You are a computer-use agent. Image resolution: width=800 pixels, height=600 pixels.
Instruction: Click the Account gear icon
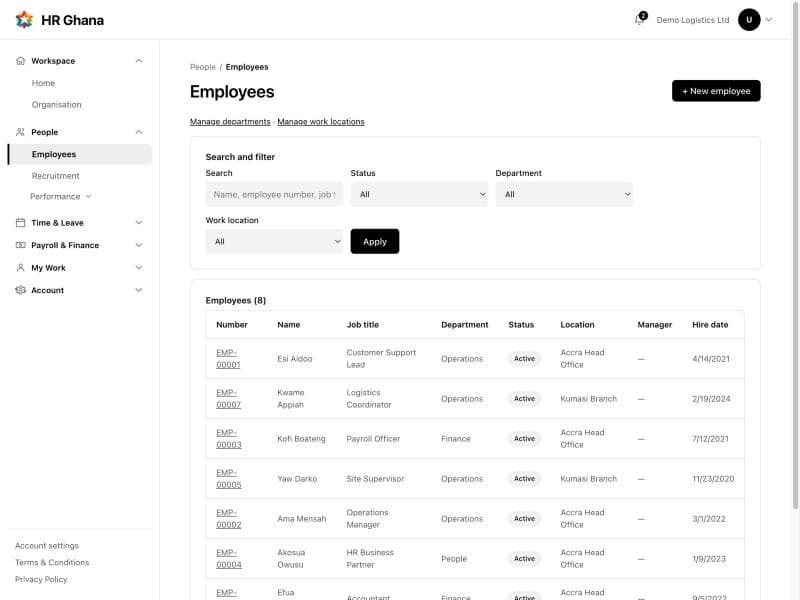[20, 290]
